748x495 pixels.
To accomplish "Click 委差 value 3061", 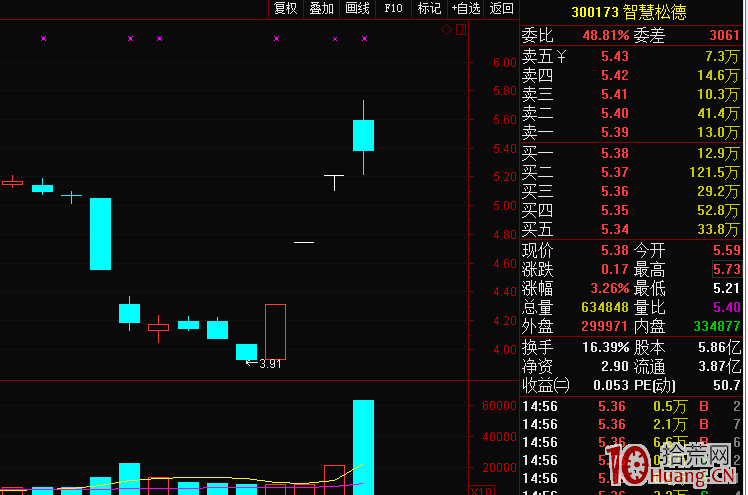I will (724, 35).
